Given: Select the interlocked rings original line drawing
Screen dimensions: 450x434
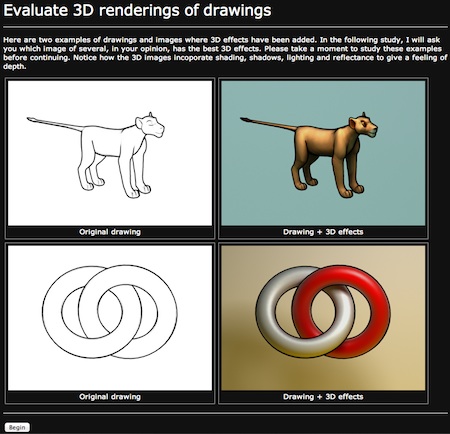Looking at the screenshot, I should coord(110,318).
